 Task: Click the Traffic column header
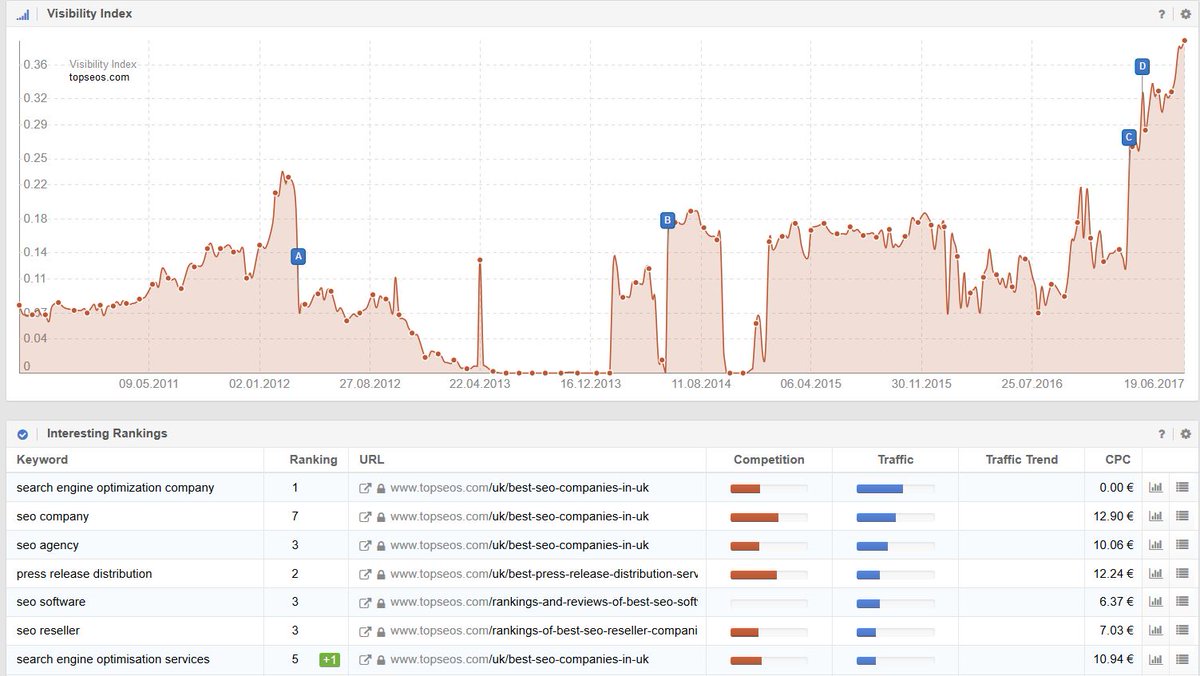(x=896, y=460)
